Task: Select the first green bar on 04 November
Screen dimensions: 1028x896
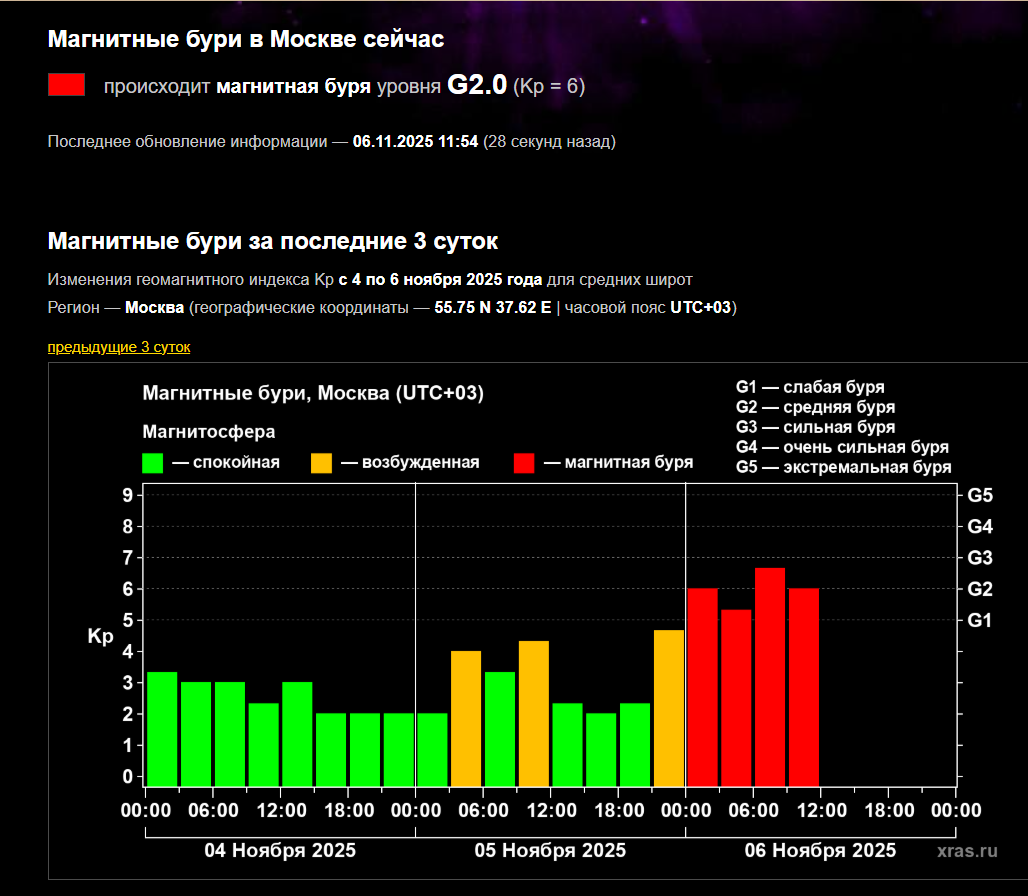Action: point(162,728)
